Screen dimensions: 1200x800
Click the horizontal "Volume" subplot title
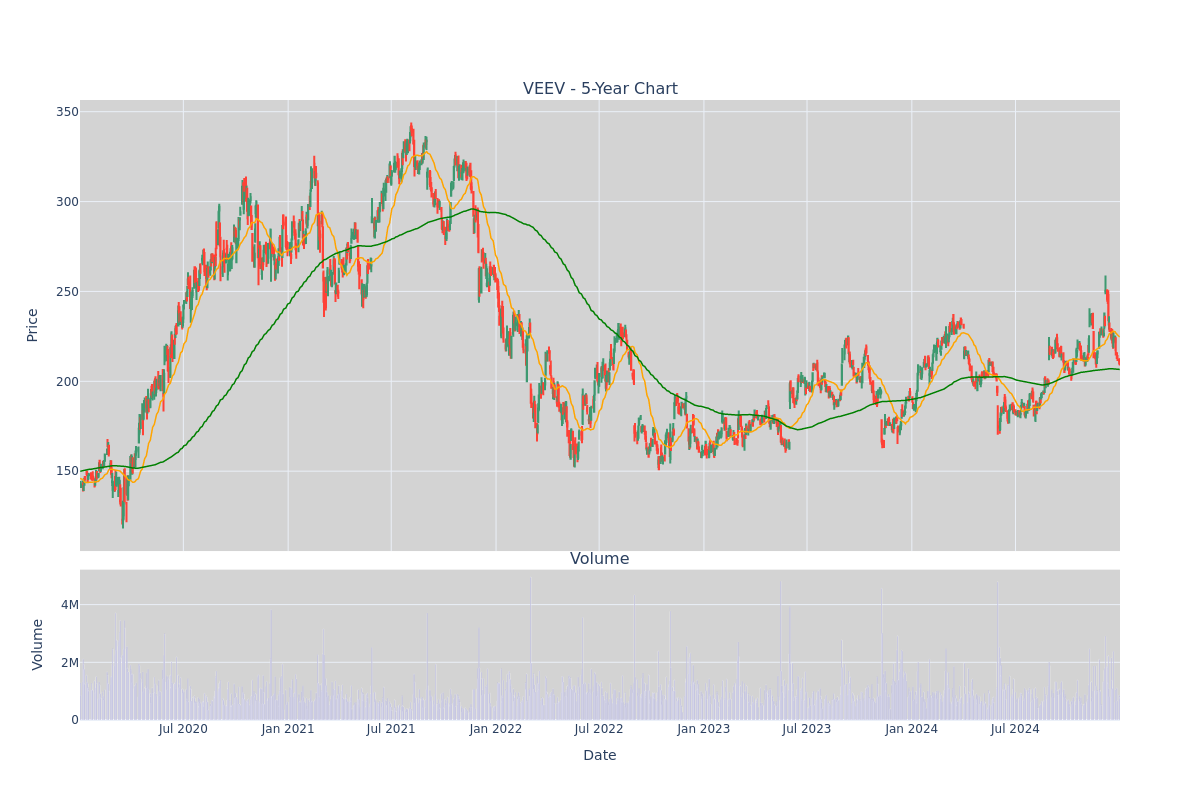click(x=600, y=559)
